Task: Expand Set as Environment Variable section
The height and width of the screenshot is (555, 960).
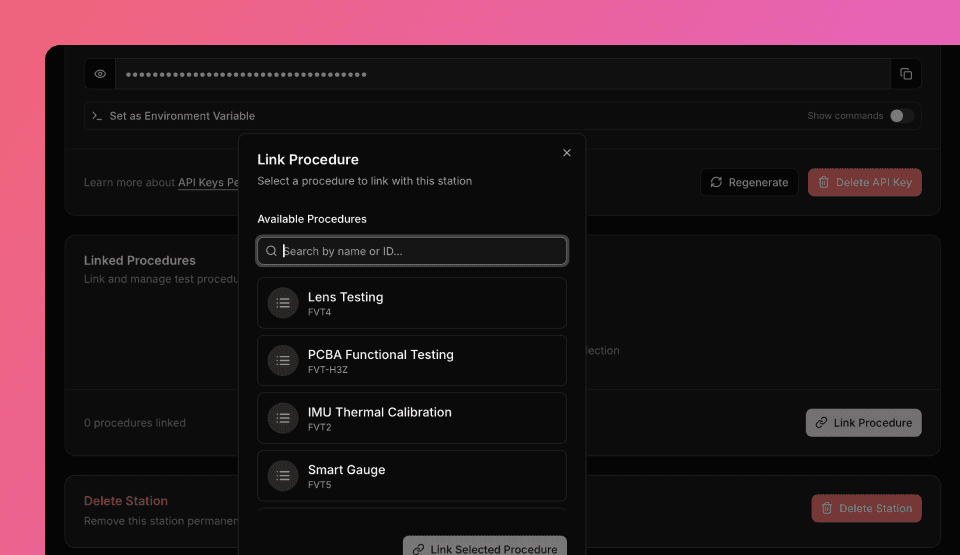Action: [182, 116]
